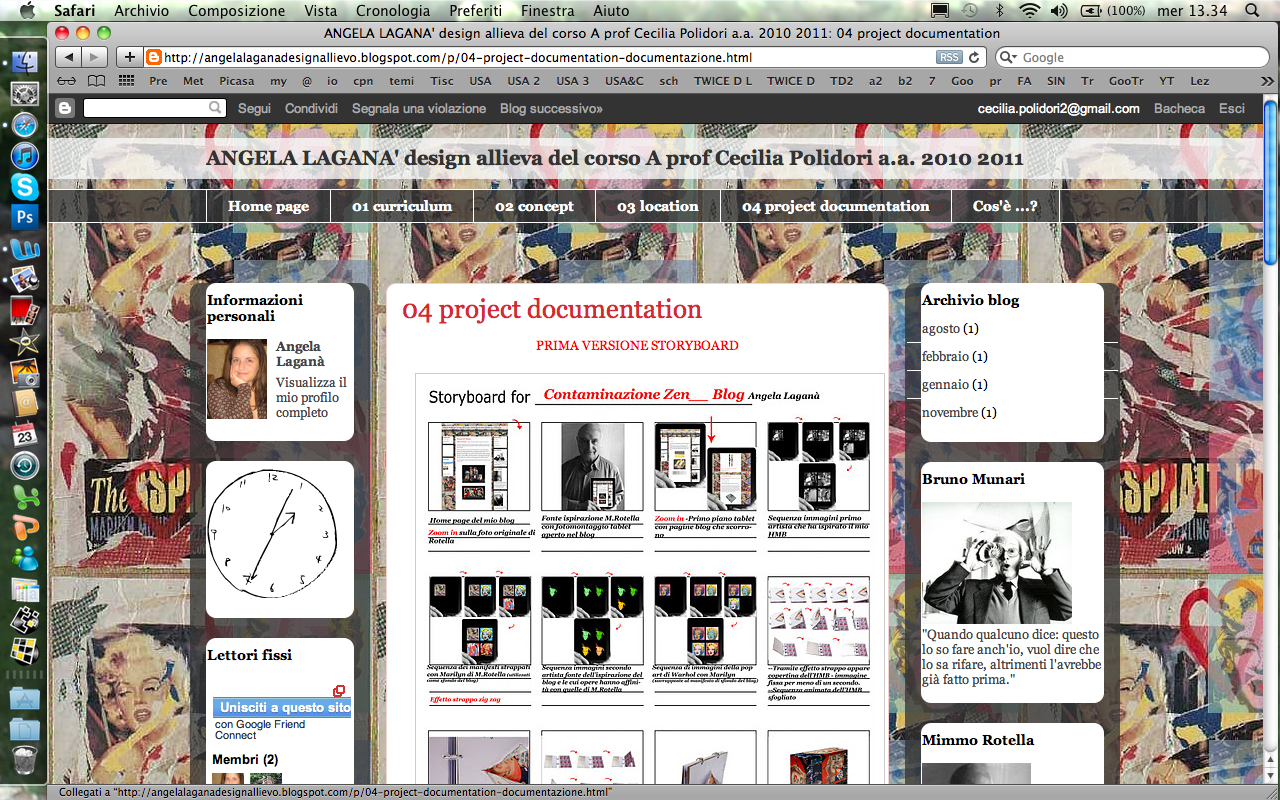Click Esci to log out
Image resolution: width=1280 pixels, height=800 pixels.
click(1232, 108)
